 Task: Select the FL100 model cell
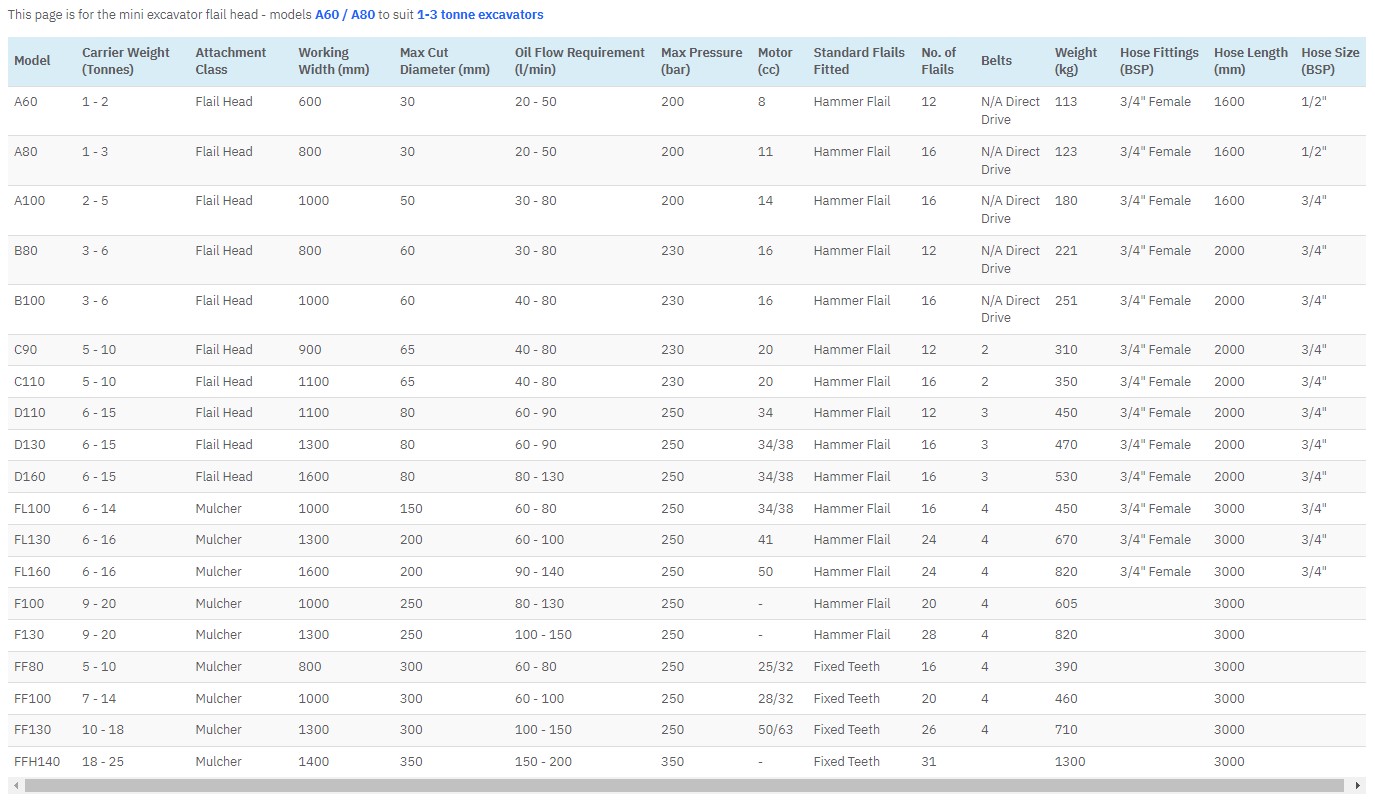[32, 509]
